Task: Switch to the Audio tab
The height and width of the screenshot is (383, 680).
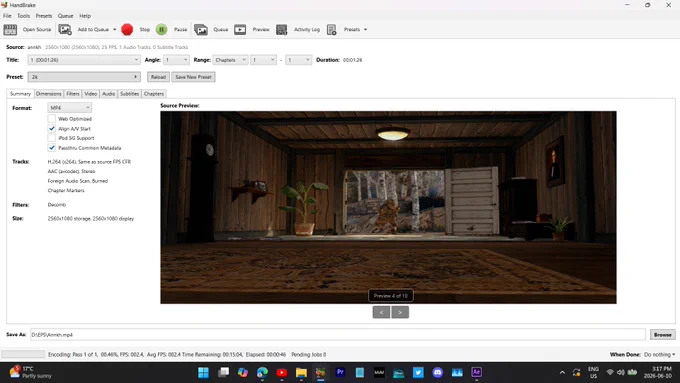Action: tap(108, 94)
